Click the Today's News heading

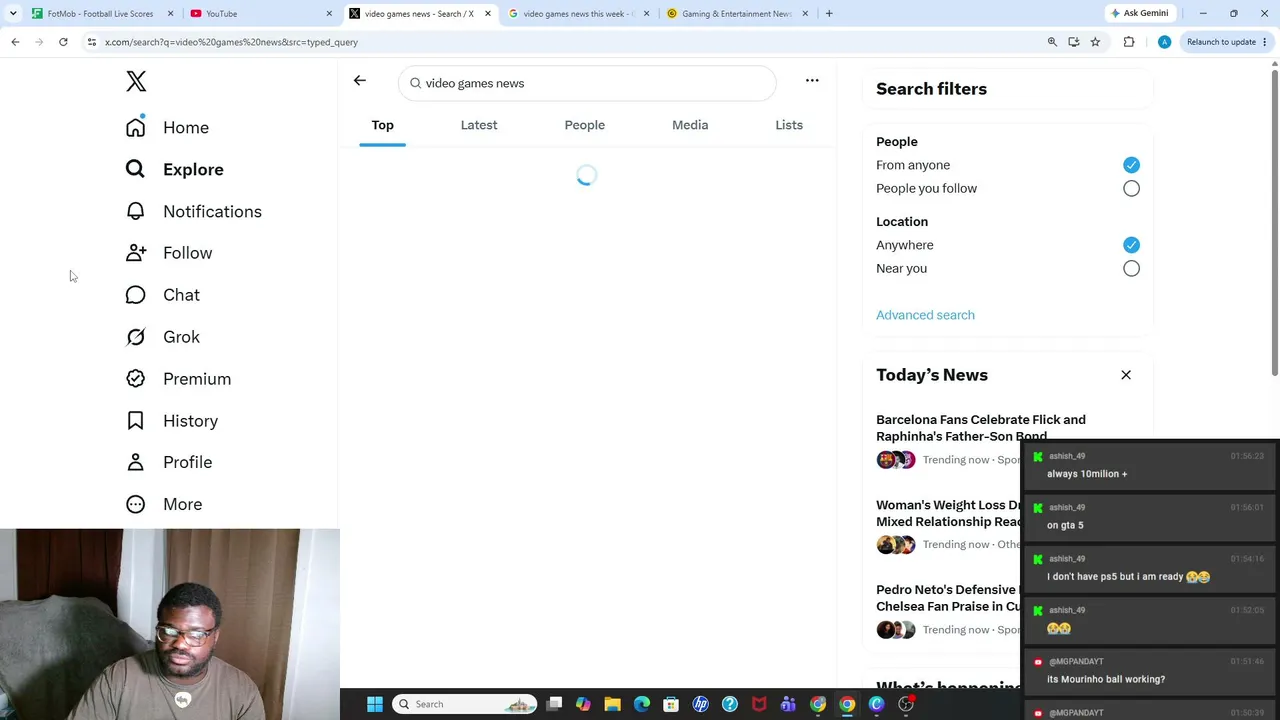pyautogui.click(x=932, y=375)
